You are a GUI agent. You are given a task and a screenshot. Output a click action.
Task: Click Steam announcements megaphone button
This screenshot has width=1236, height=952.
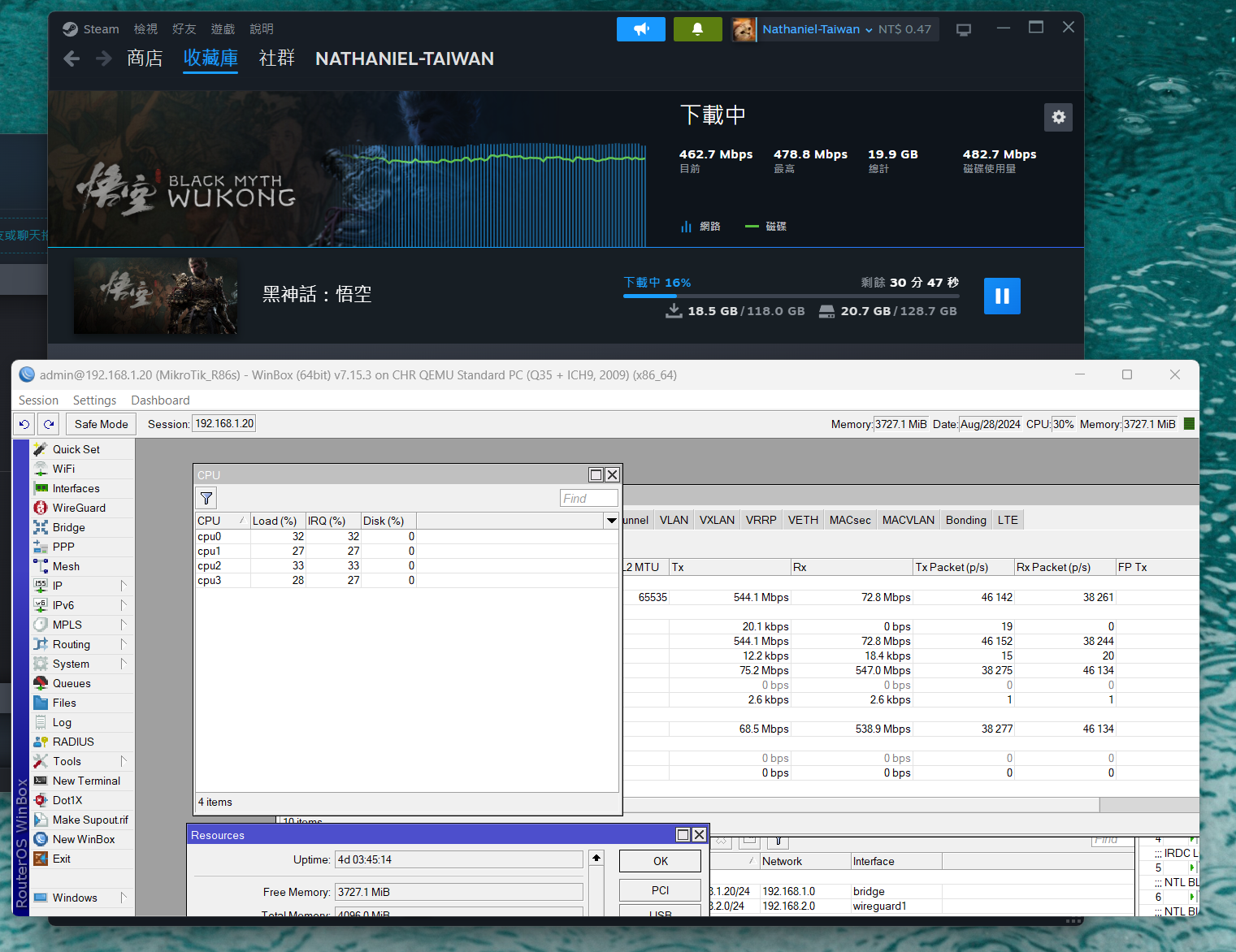pos(641,29)
